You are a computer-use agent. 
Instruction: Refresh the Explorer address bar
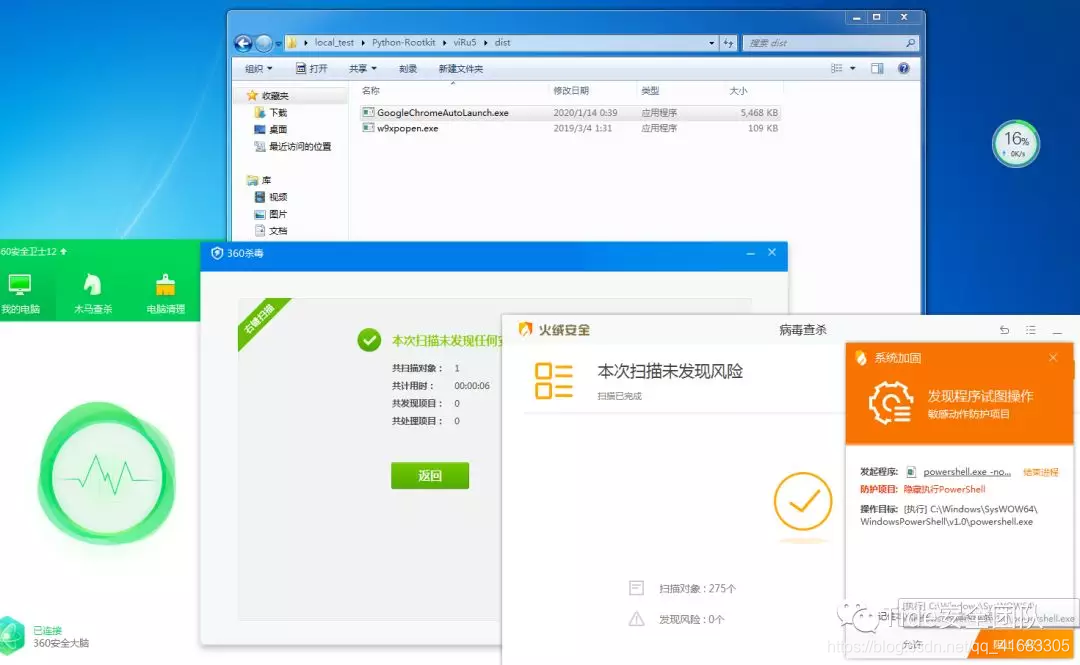729,43
